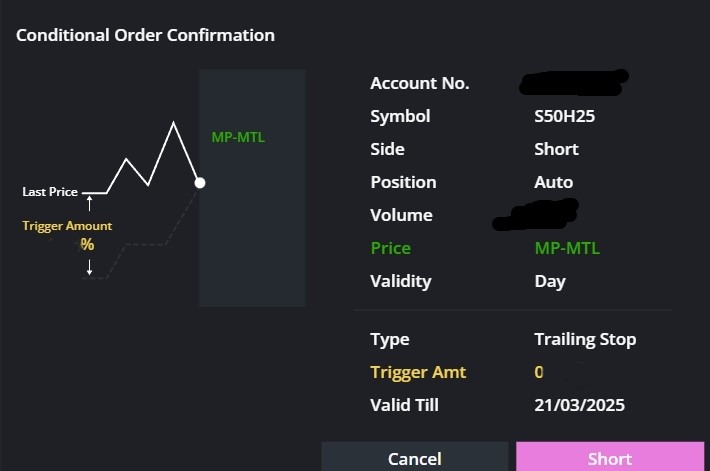The height and width of the screenshot is (471, 710).
Task: Click the Conditional Order Confirmation title
Action: click(145, 35)
